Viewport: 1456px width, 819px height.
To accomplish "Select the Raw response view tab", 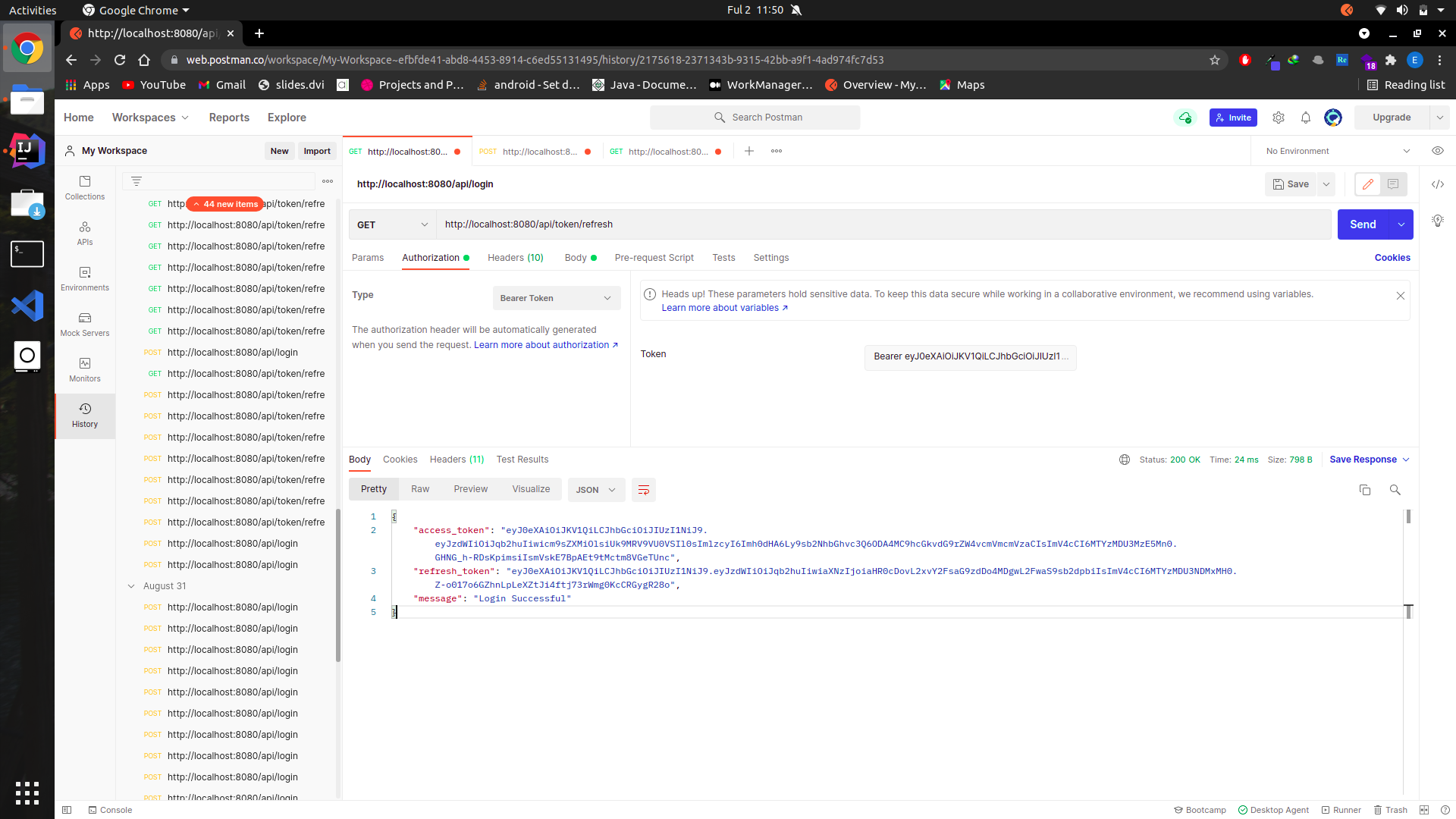I will click(x=420, y=489).
